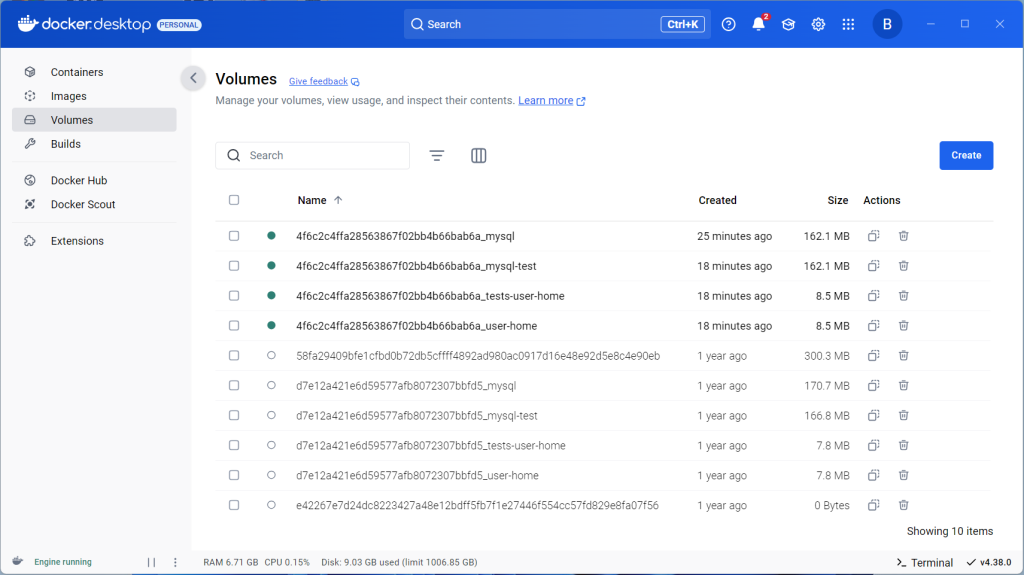
Task: Pause the Docker engine in status bar
Action: point(152,562)
